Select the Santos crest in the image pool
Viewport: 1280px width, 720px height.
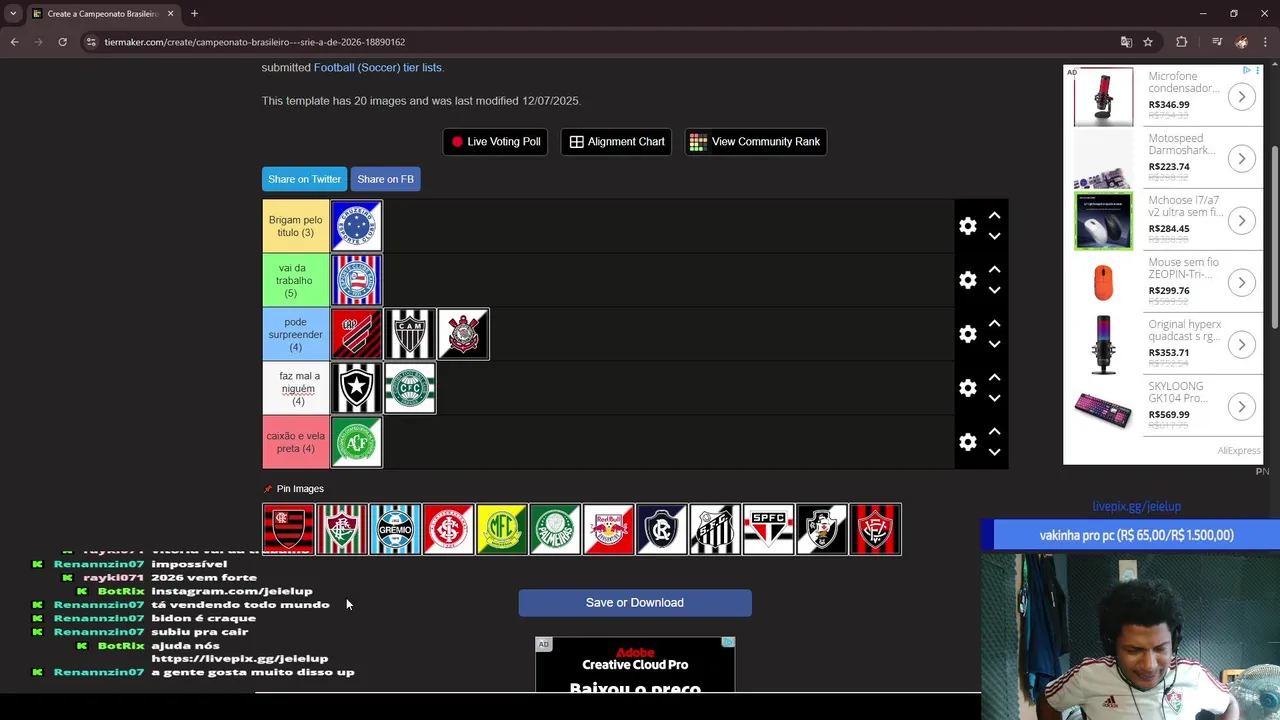tap(715, 529)
